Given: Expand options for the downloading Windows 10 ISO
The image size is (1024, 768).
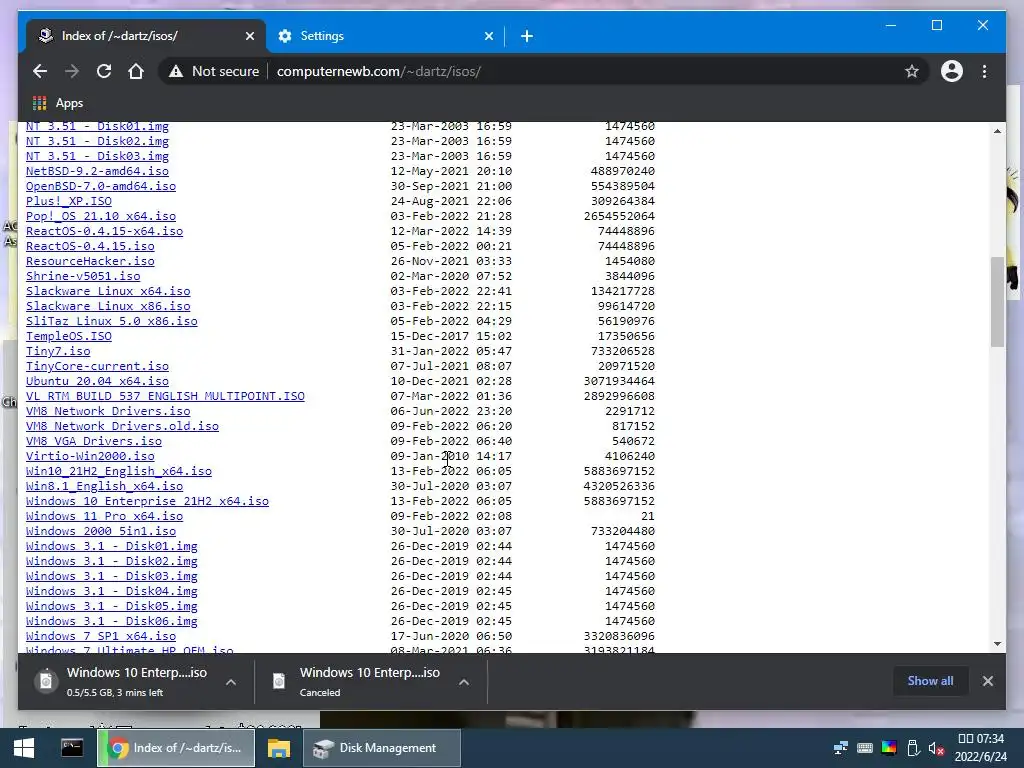Looking at the screenshot, I should 231,682.
